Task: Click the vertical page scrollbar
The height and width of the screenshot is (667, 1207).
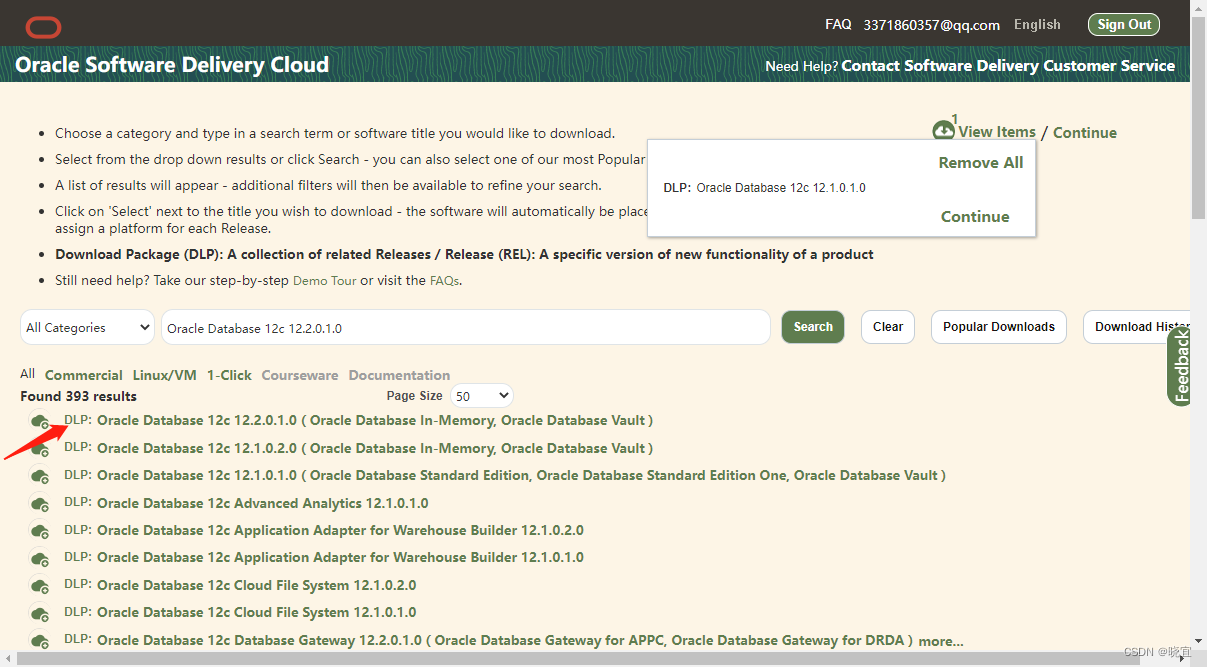Action: (x=1199, y=118)
